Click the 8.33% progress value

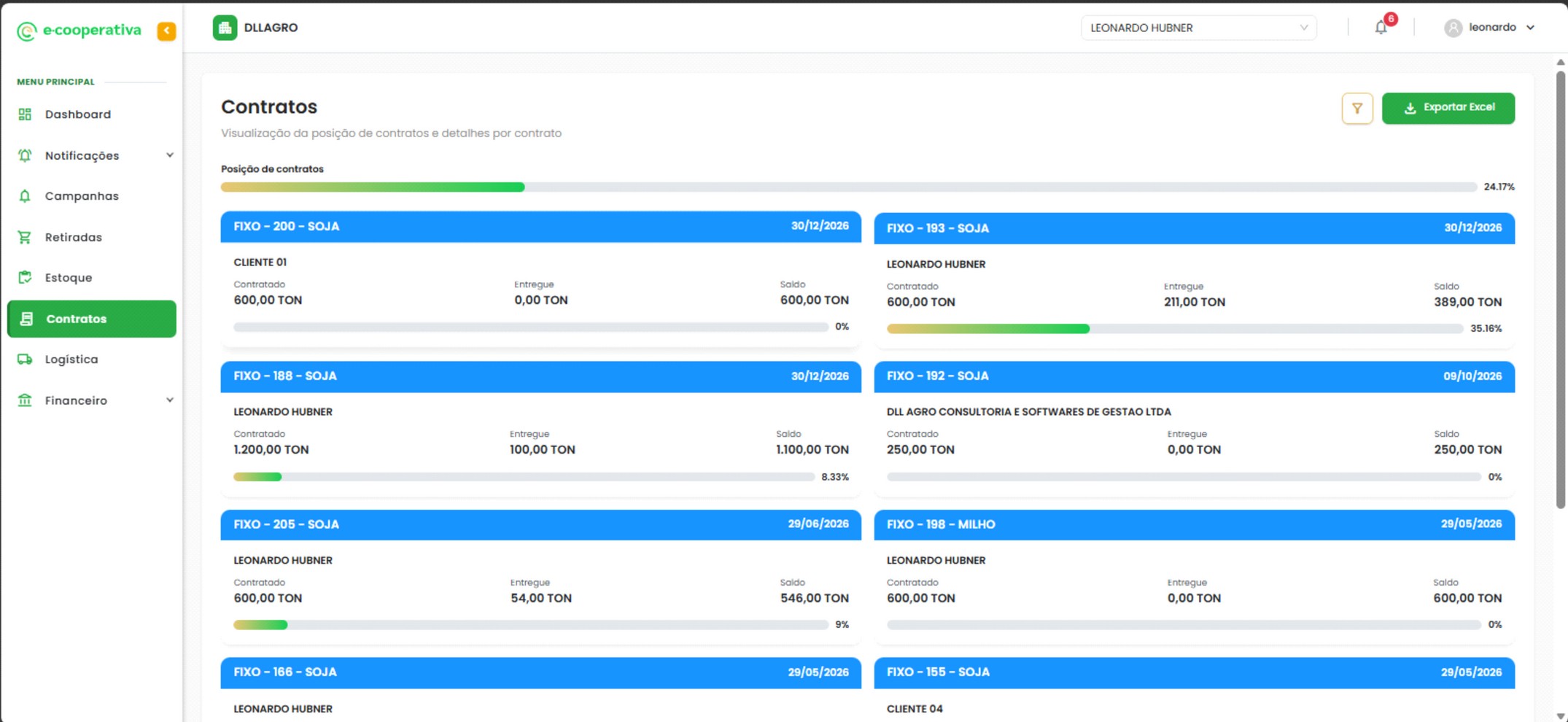tap(834, 477)
